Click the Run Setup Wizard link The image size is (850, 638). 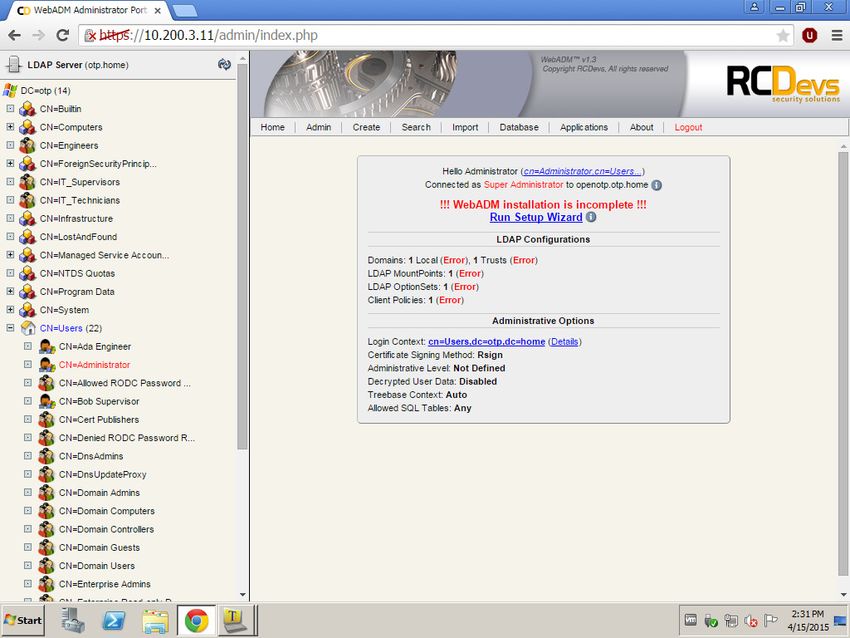pyautogui.click(x=536, y=217)
